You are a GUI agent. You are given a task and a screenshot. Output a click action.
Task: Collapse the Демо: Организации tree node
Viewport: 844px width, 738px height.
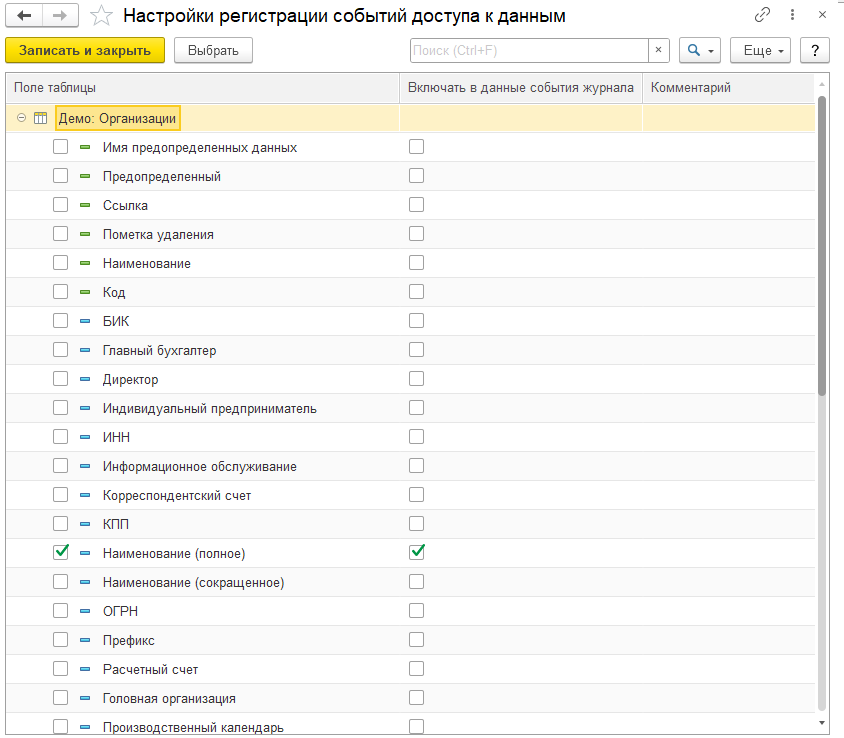[x=22, y=118]
